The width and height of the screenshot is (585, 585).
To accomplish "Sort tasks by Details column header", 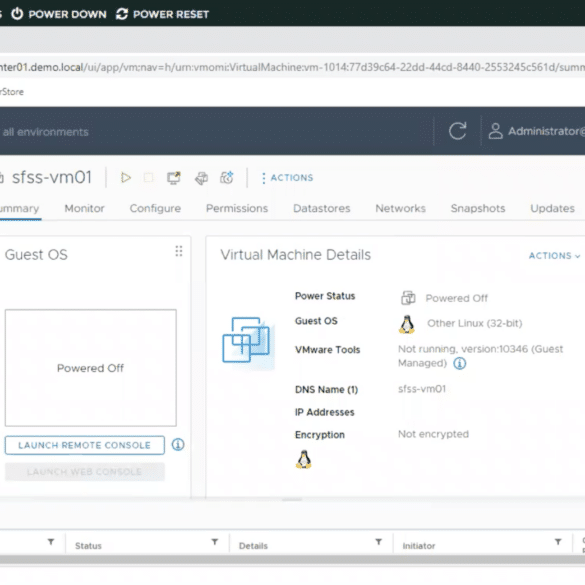I will coord(253,546).
